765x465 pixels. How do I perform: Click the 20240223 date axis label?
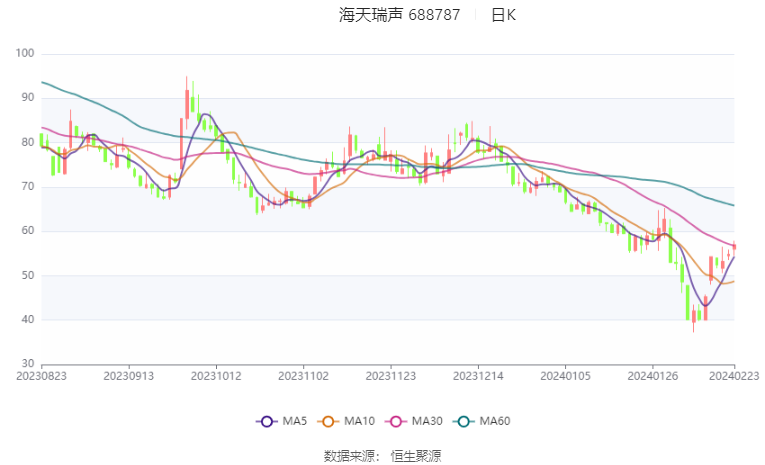point(734,376)
